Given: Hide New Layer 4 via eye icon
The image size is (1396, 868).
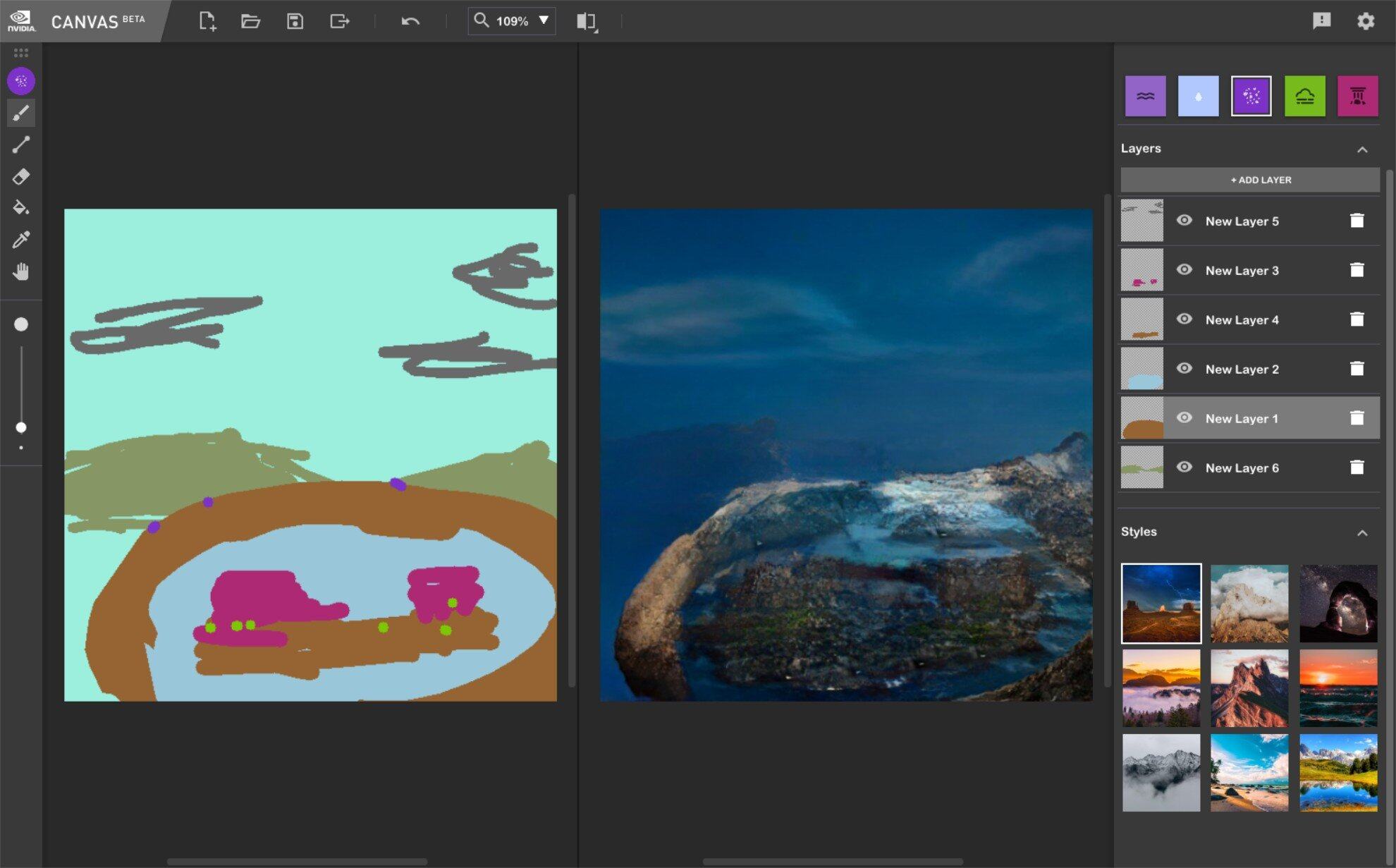Looking at the screenshot, I should [x=1184, y=319].
